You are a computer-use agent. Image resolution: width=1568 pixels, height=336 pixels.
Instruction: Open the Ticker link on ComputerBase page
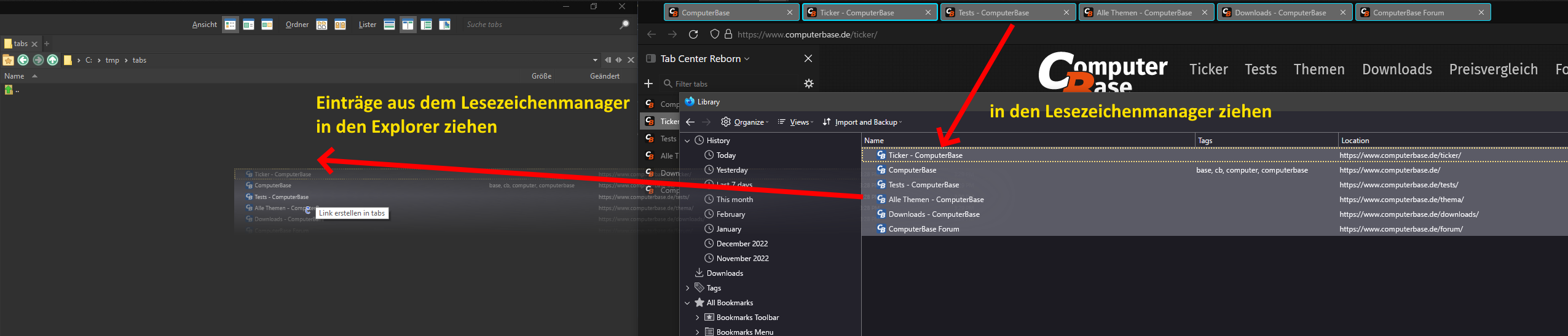click(x=1208, y=69)
